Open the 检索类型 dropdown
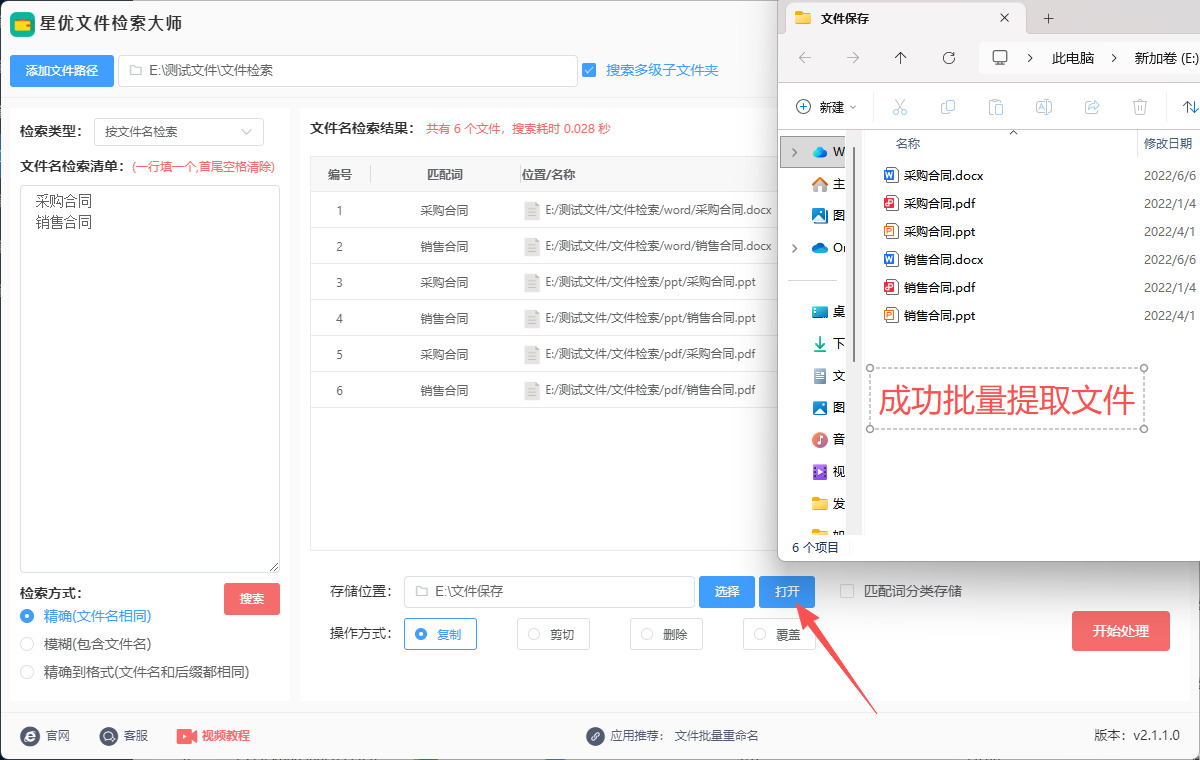This screenshot has height=760, width=1200. [x=178, y=131]
